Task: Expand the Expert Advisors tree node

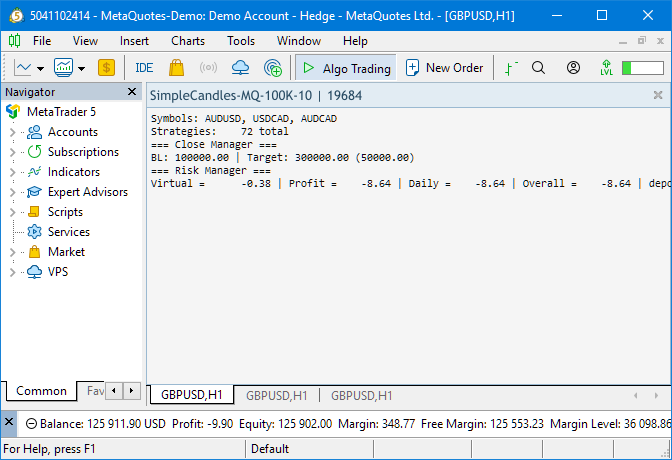Action: coord(12,192)
